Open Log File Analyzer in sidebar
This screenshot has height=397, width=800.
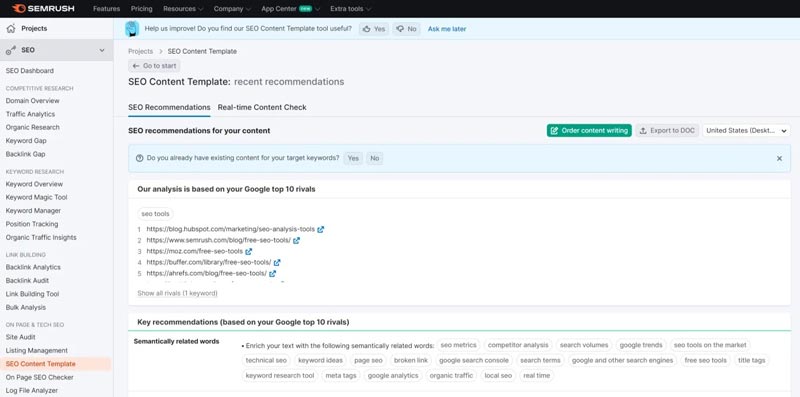pos(32,391)
